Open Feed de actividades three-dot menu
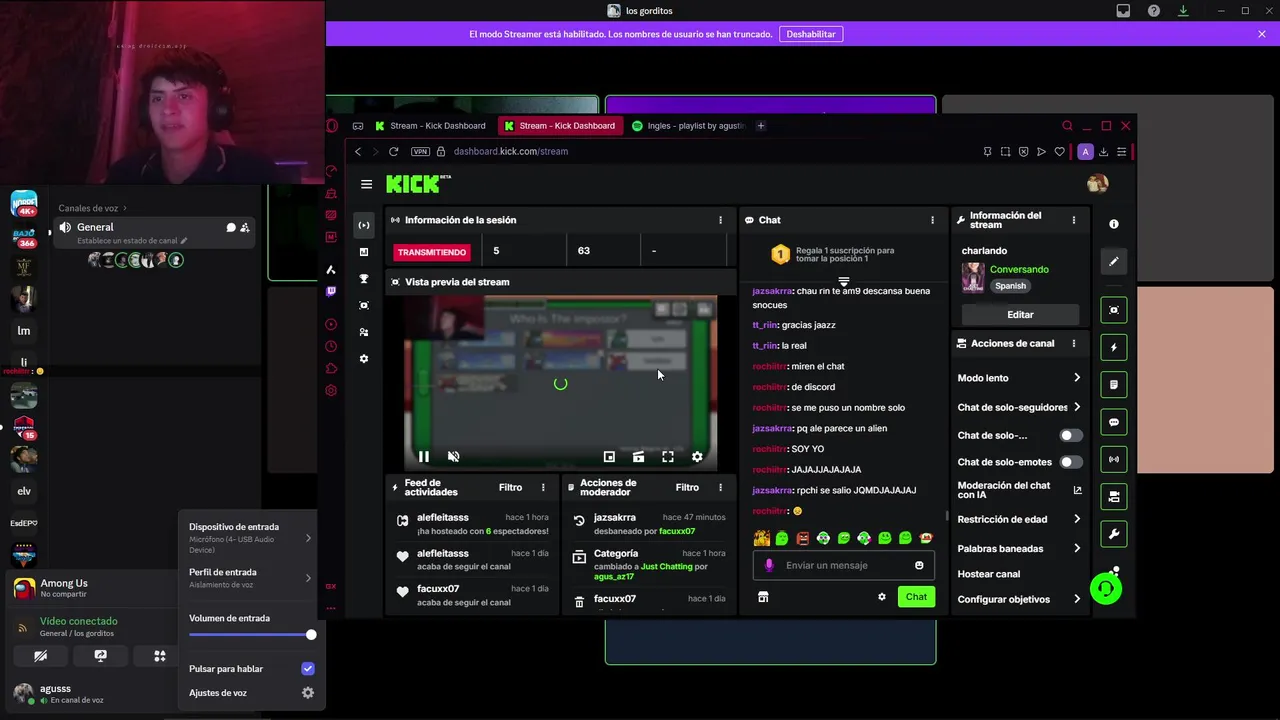The width and height of the screenshot is (1280, 720). coord(543,488)
